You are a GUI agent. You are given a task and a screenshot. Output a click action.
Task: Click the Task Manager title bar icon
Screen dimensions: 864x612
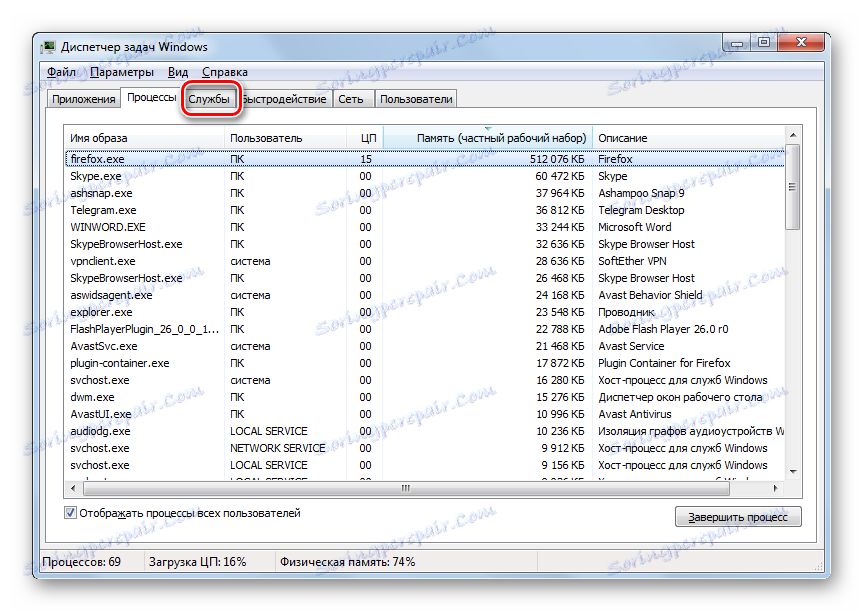click(x=49, y=47)
